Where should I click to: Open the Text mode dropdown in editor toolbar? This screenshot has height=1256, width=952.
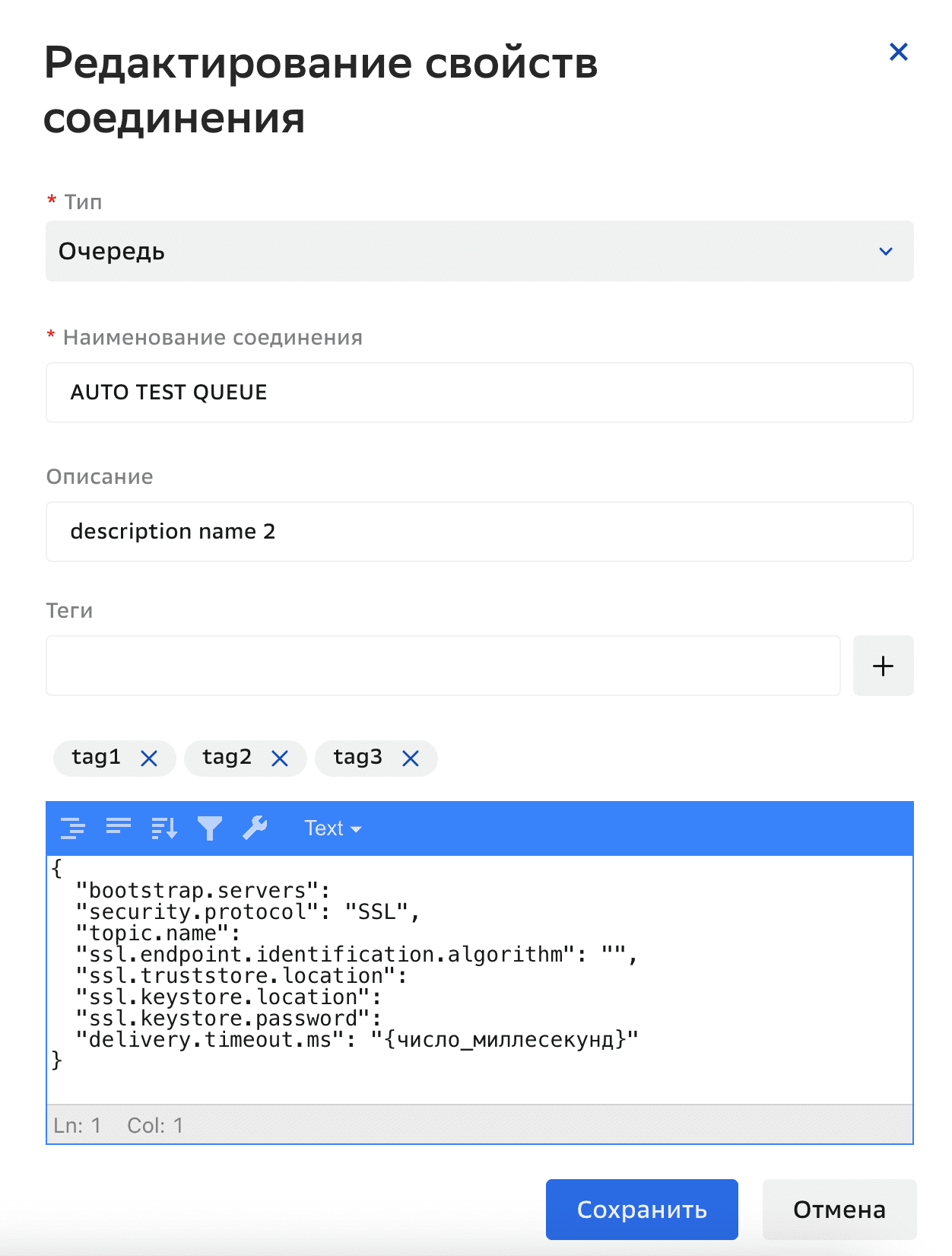click(332, 828)
